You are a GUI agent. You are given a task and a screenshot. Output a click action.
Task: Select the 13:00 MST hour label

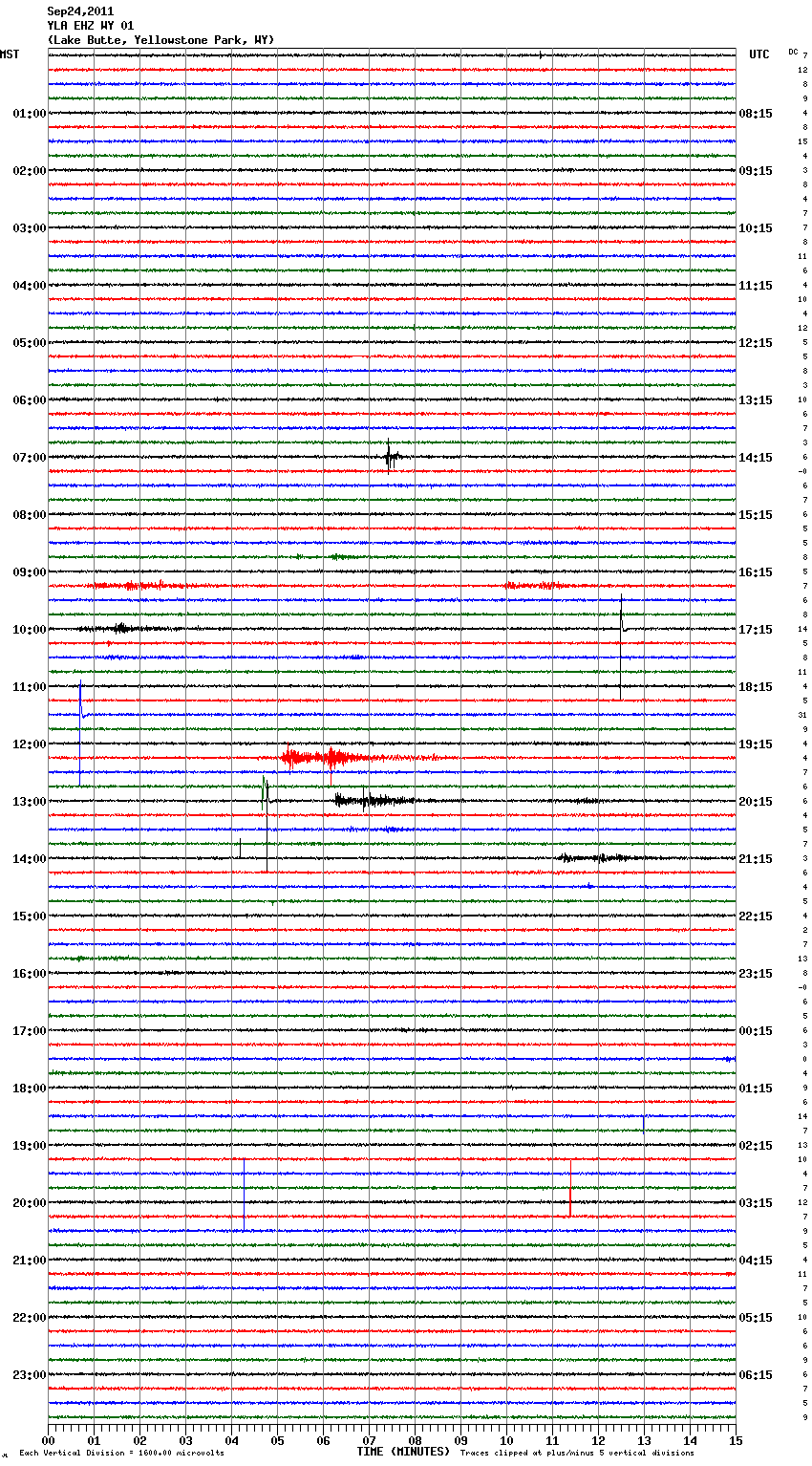(x=30, y=802)
